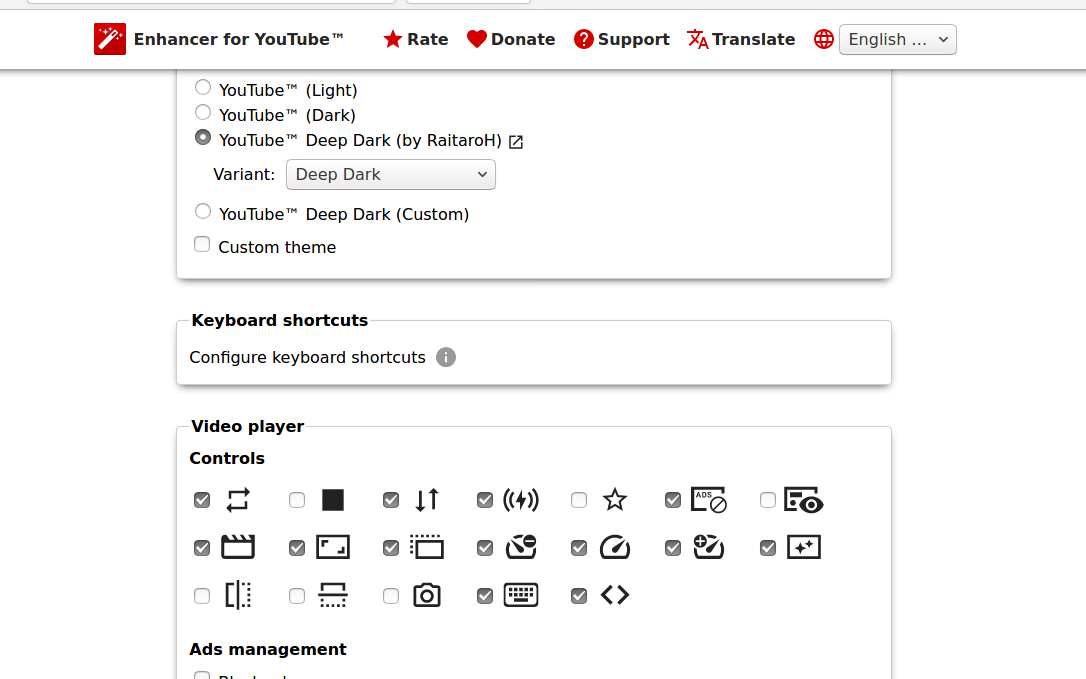The height and width of the screenshot is (679, 1086).
Task: Select YouTube Deep Dark (by RaitaroH) radio
Action: tap(203, 137)
